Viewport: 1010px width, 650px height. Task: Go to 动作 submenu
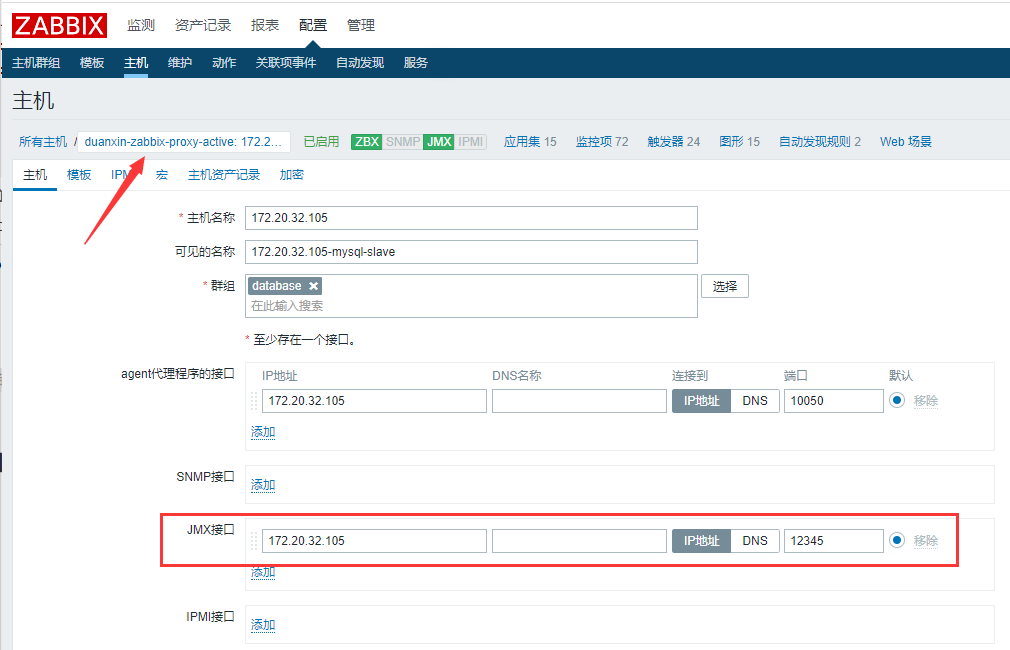coord(224,62)
